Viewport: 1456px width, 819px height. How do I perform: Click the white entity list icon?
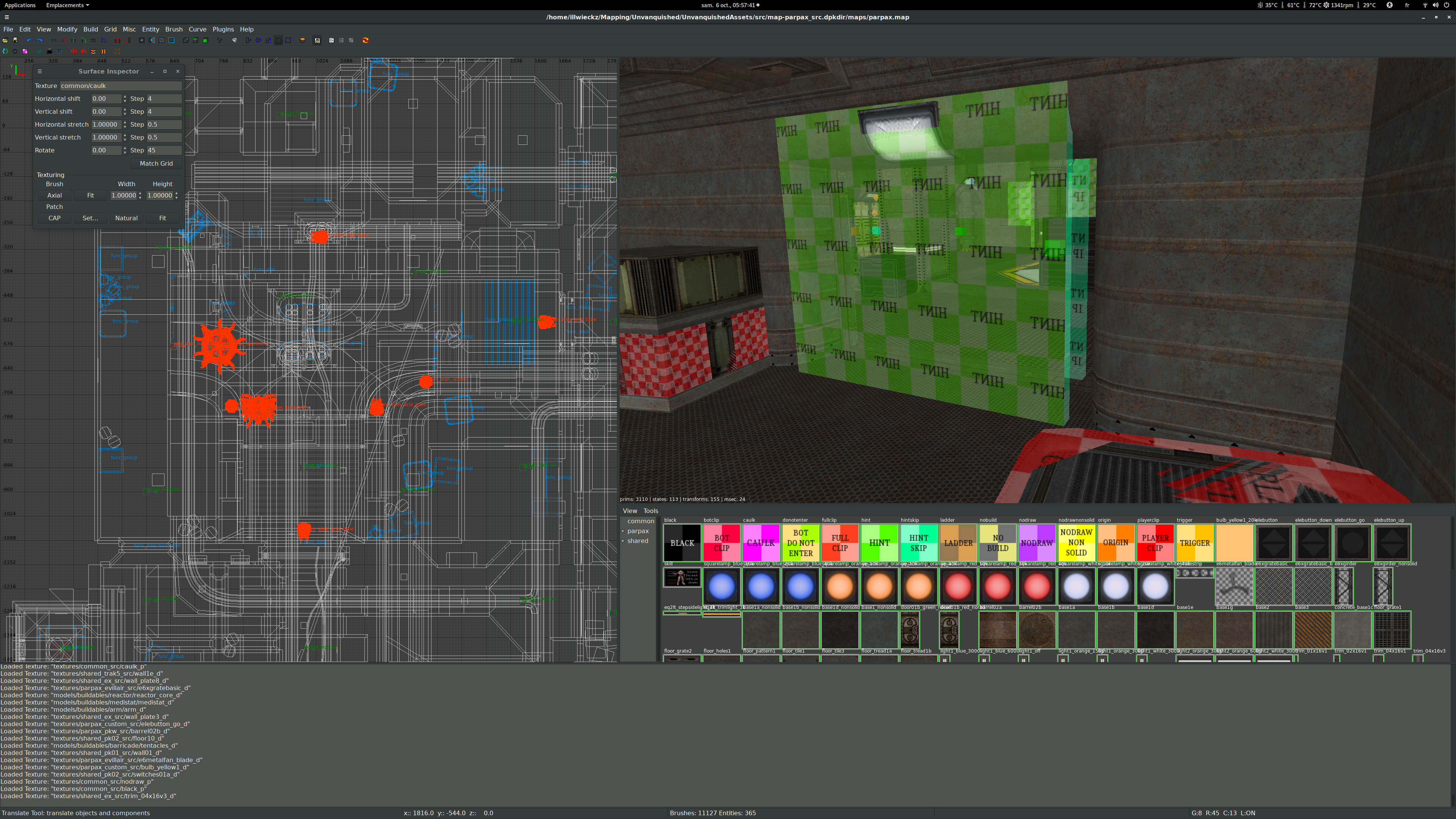click(x=331, y=40)
